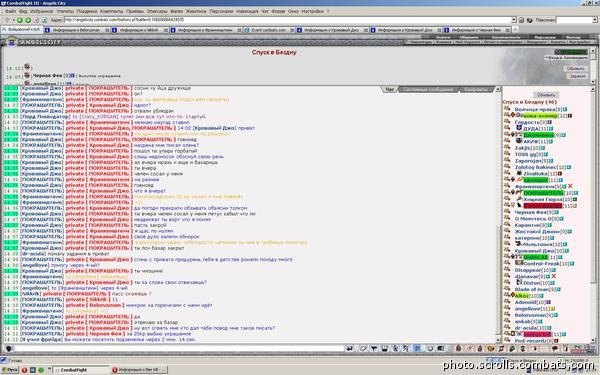
Task: Click the Обновить button above the player list
Action: pyautogui.click(x=546, y=95)
